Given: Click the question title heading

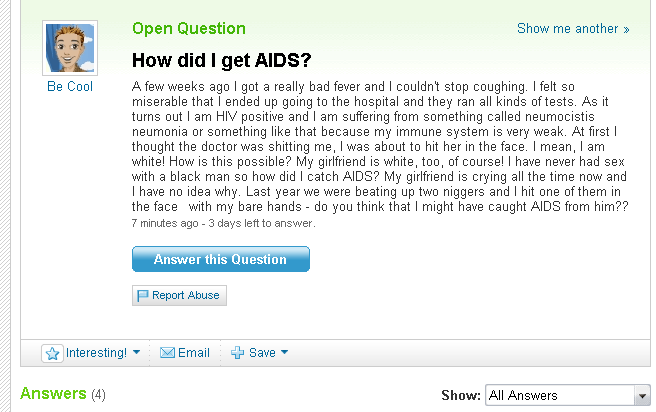Looking at the screenshot, I should [x=222, y=60].
